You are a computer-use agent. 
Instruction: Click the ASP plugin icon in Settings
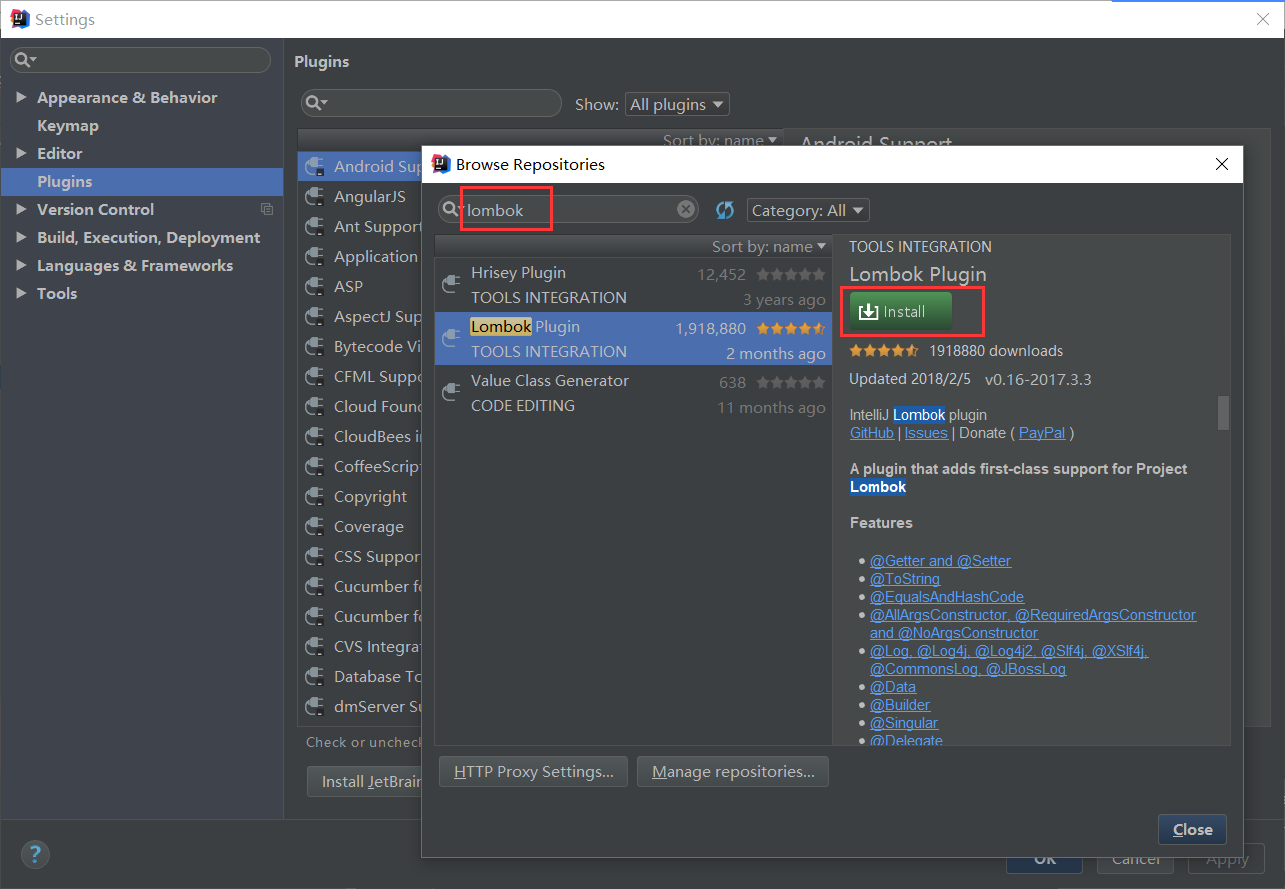click(315, 286)
